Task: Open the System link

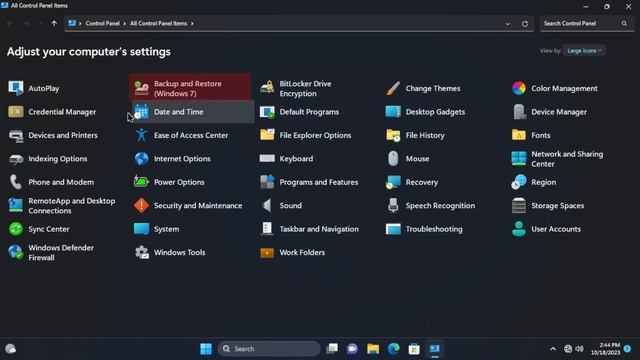Action: (x=166, y=229)
